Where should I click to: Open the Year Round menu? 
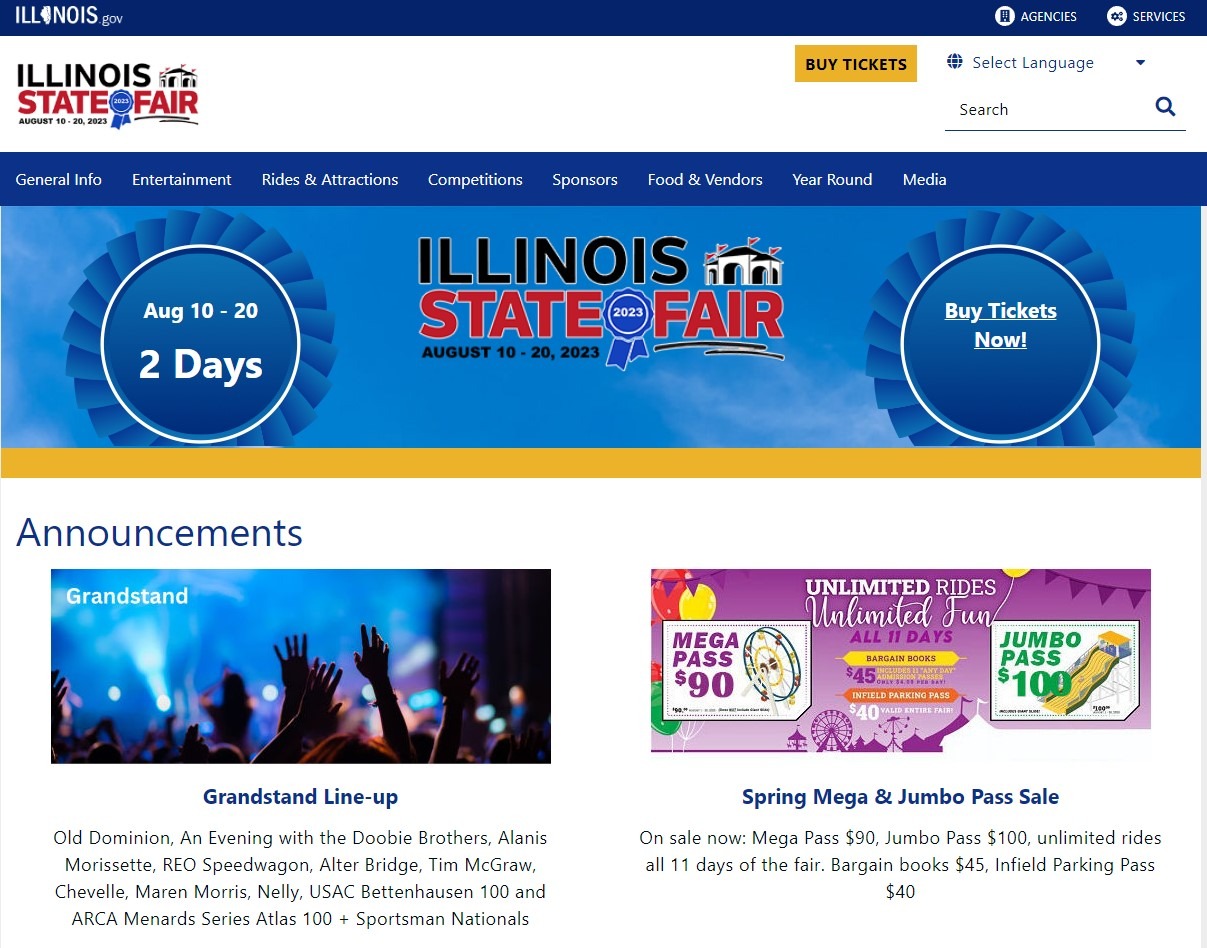[832, 180]
